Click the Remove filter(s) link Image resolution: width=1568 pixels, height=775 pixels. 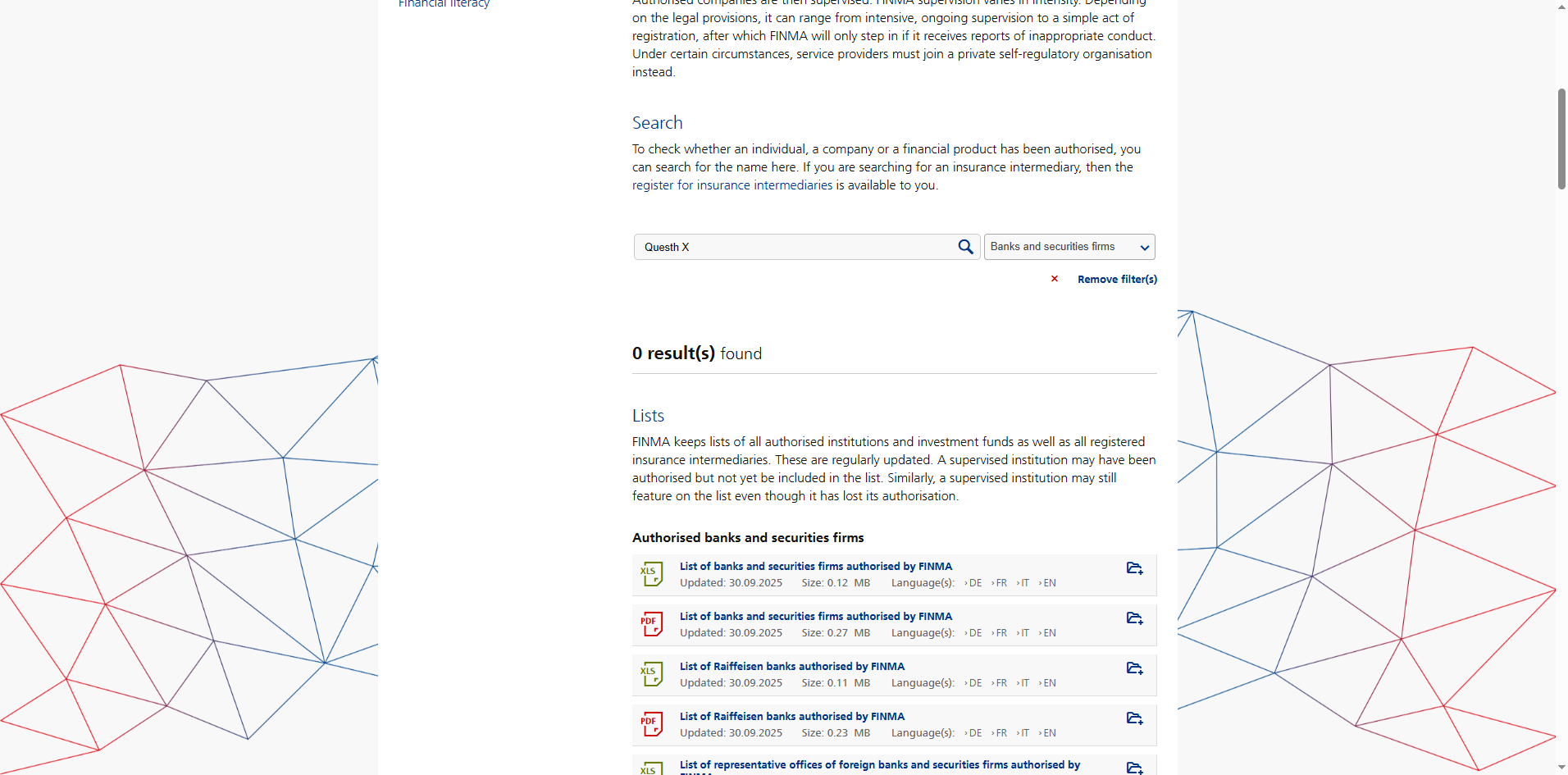point(1117,280)
